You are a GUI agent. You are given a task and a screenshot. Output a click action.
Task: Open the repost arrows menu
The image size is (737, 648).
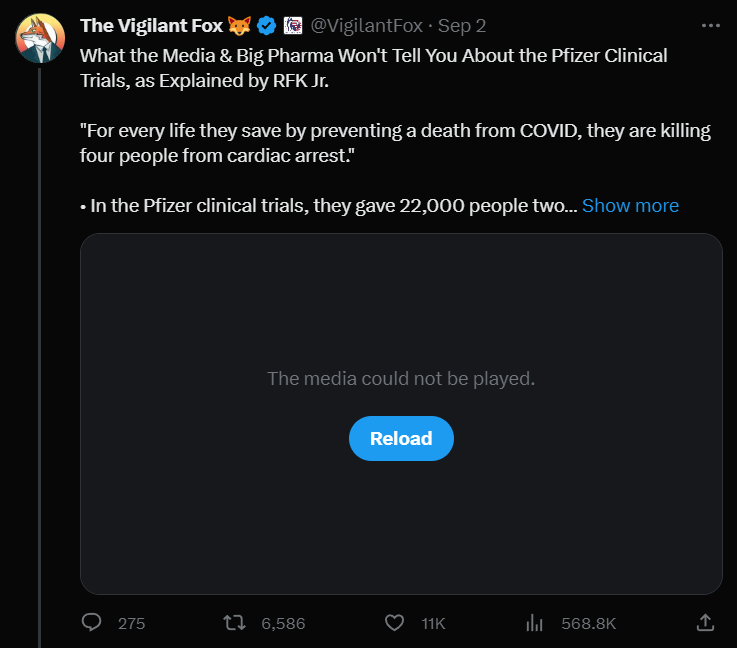[234, 622]
